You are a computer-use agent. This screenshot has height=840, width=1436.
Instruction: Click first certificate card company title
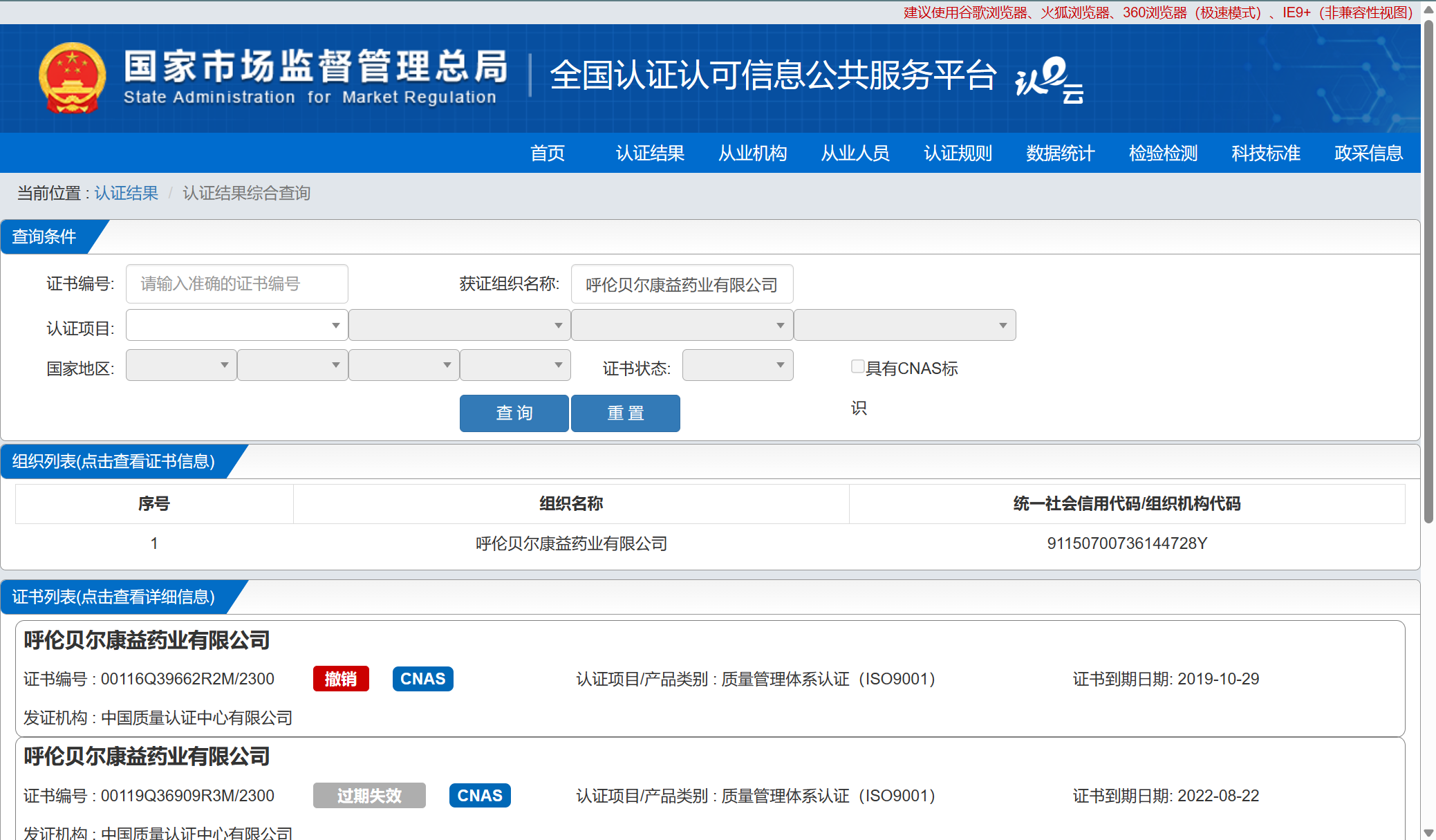click(x=147, y=640)
